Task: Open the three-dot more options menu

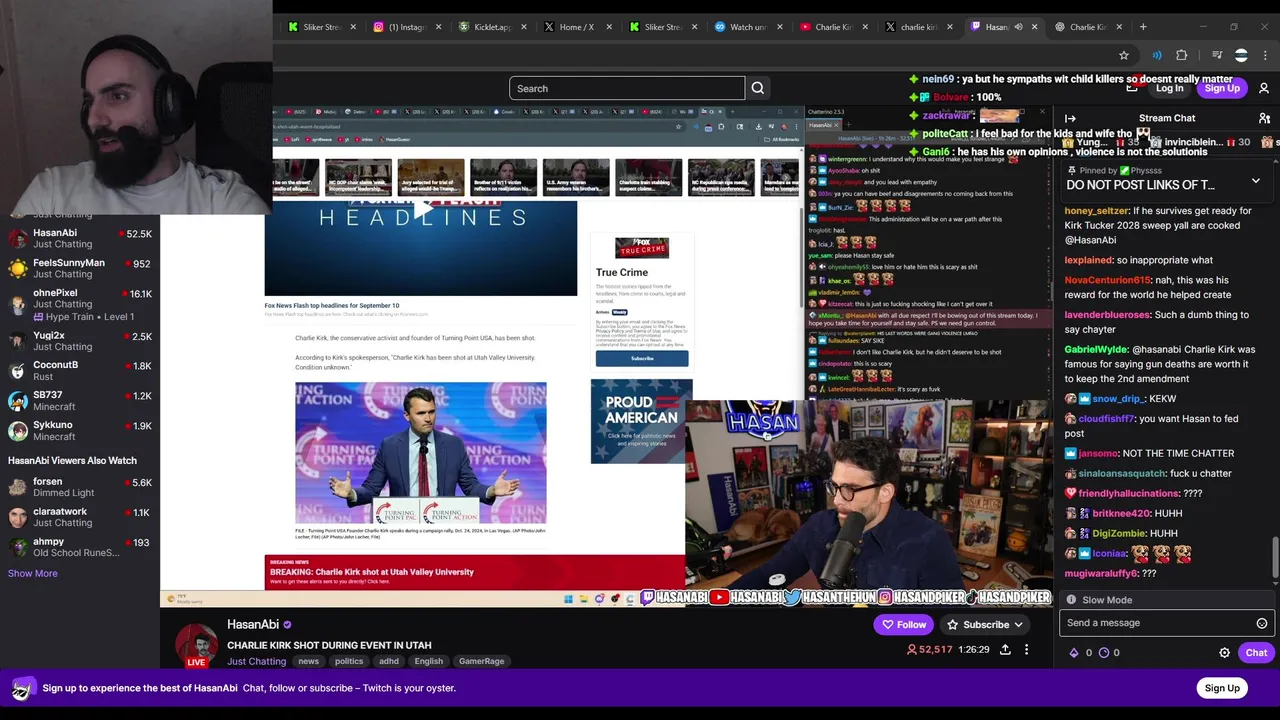Action: pos(1026,650)
